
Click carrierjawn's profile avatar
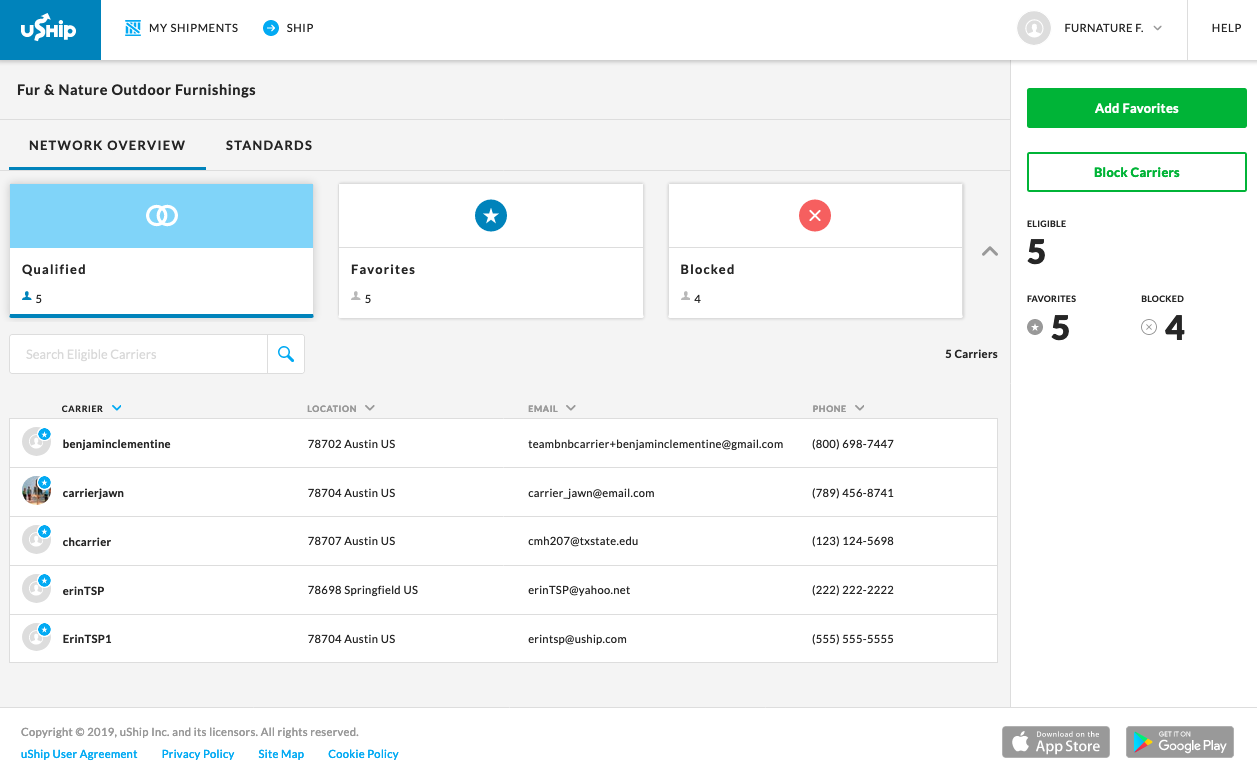[36, 492]
